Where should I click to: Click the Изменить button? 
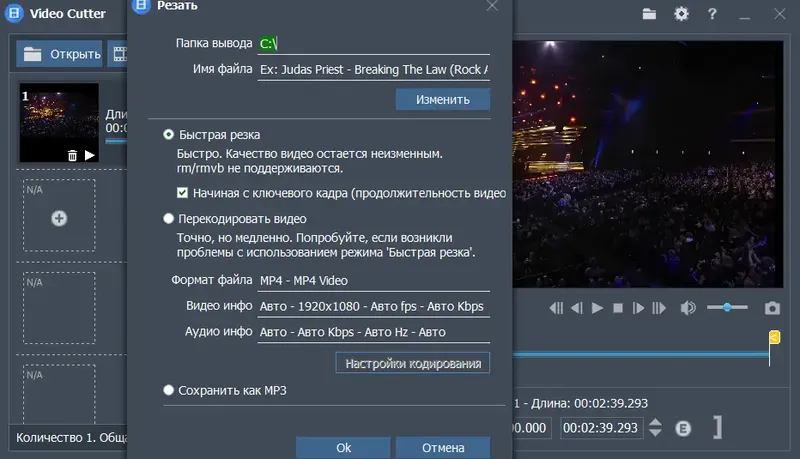point(443,99)
